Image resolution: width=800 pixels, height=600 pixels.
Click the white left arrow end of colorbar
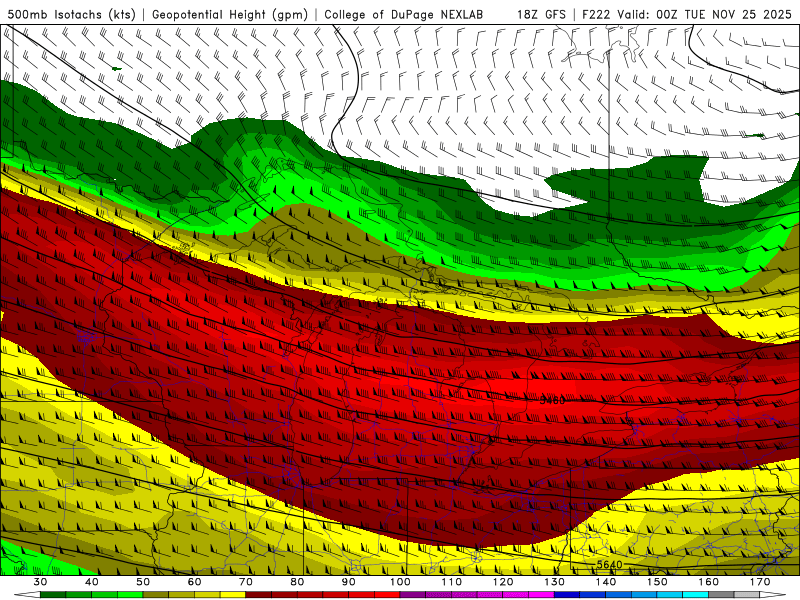click(x=27, y=595)
